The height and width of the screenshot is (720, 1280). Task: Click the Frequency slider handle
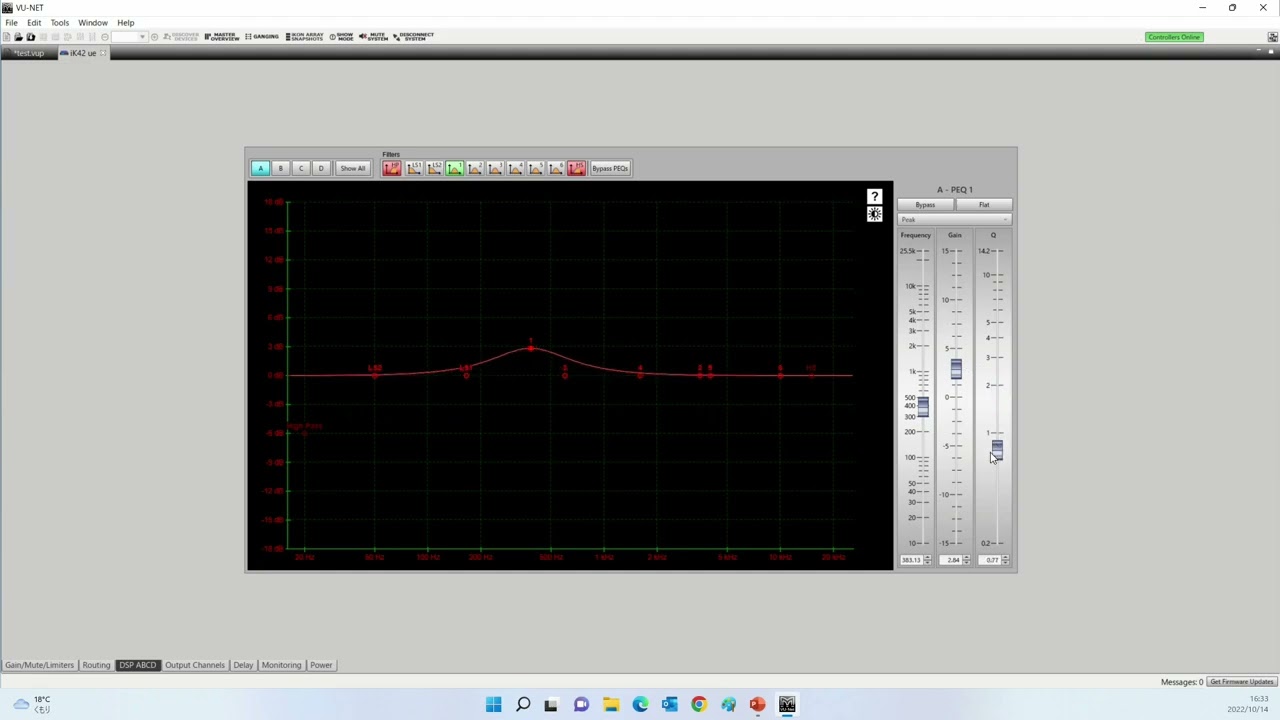922,406
